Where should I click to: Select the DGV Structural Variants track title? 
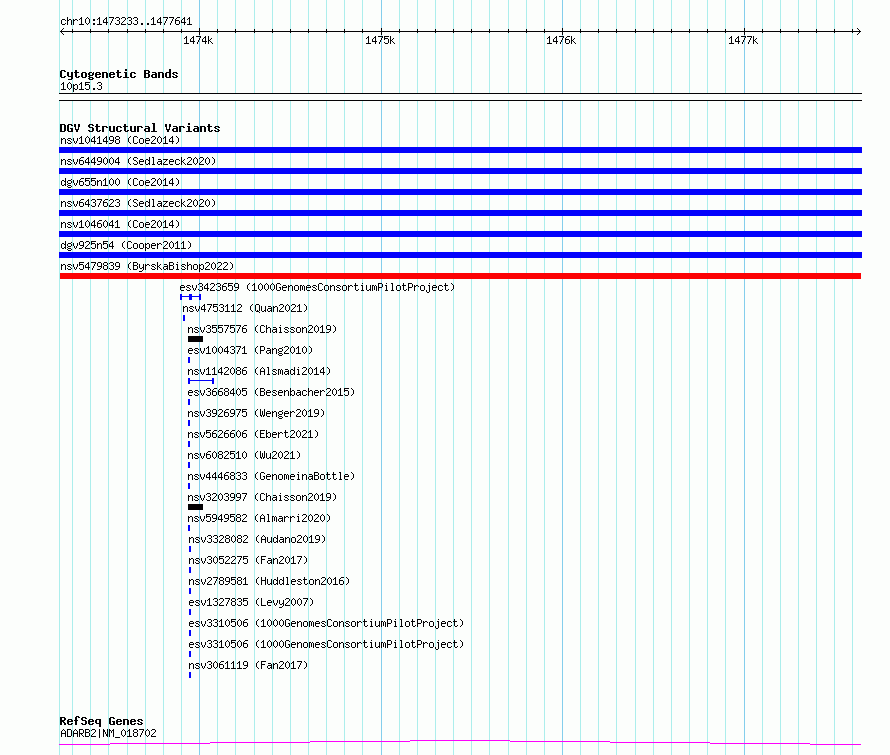point(140,128)
